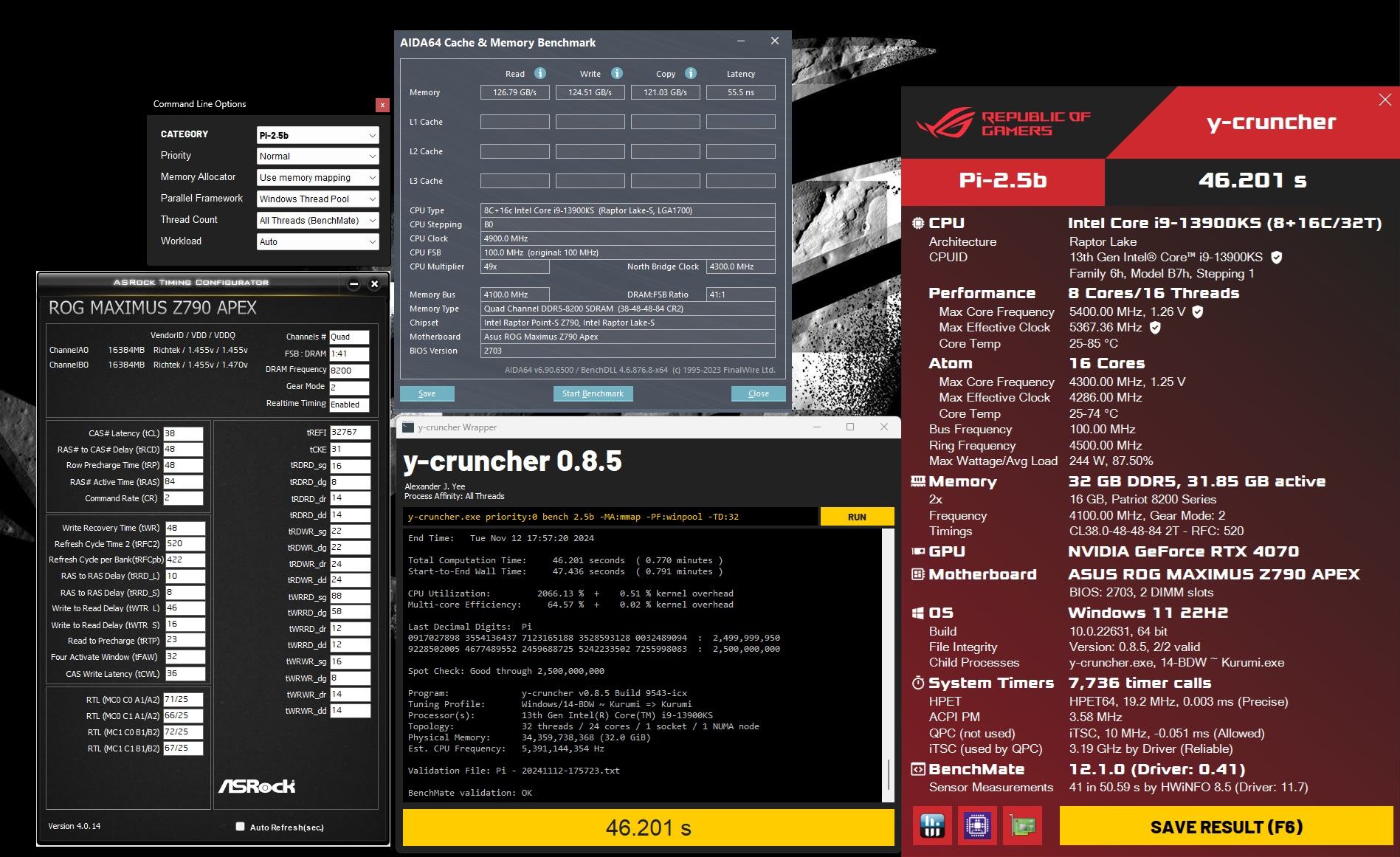Click the Memory Read 126.79 GB/s field
Image resolution: width=1400 pixels, height=857 pixels.
tap(515, 92)
